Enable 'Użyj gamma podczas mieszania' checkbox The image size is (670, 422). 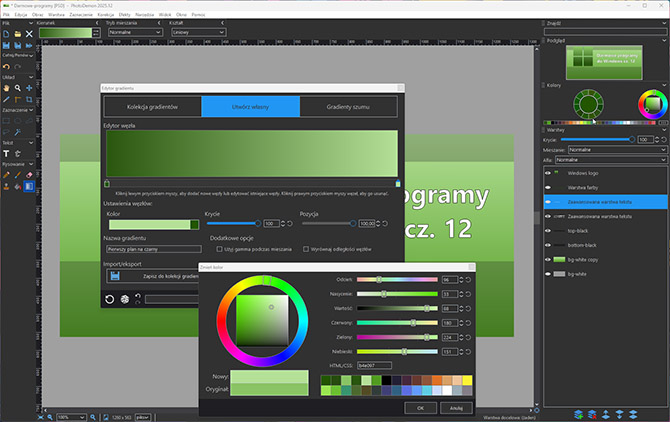219,249
